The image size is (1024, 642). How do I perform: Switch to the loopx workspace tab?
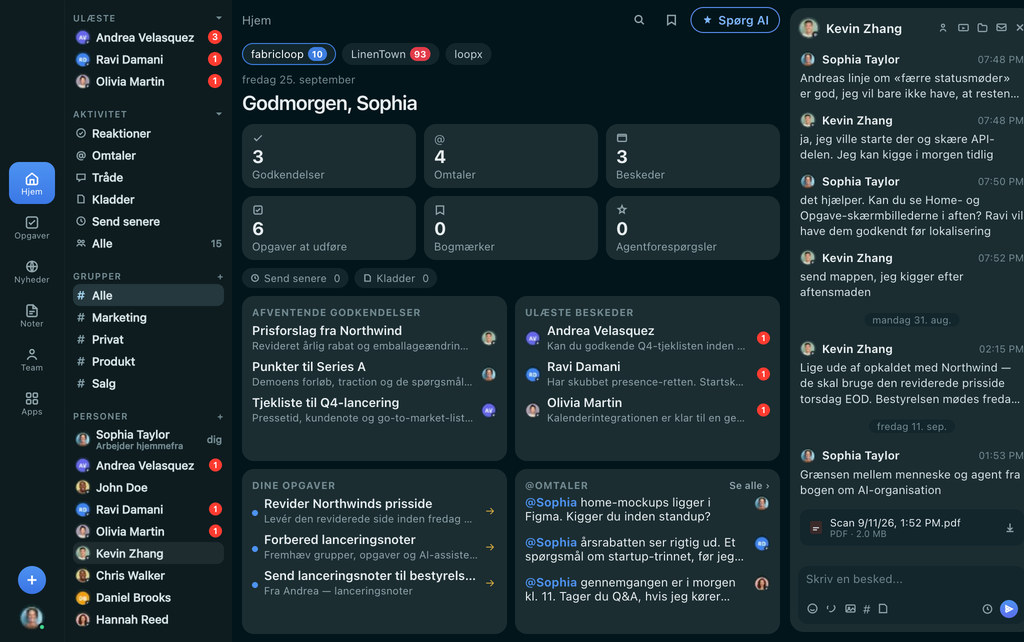pos(468,54)
